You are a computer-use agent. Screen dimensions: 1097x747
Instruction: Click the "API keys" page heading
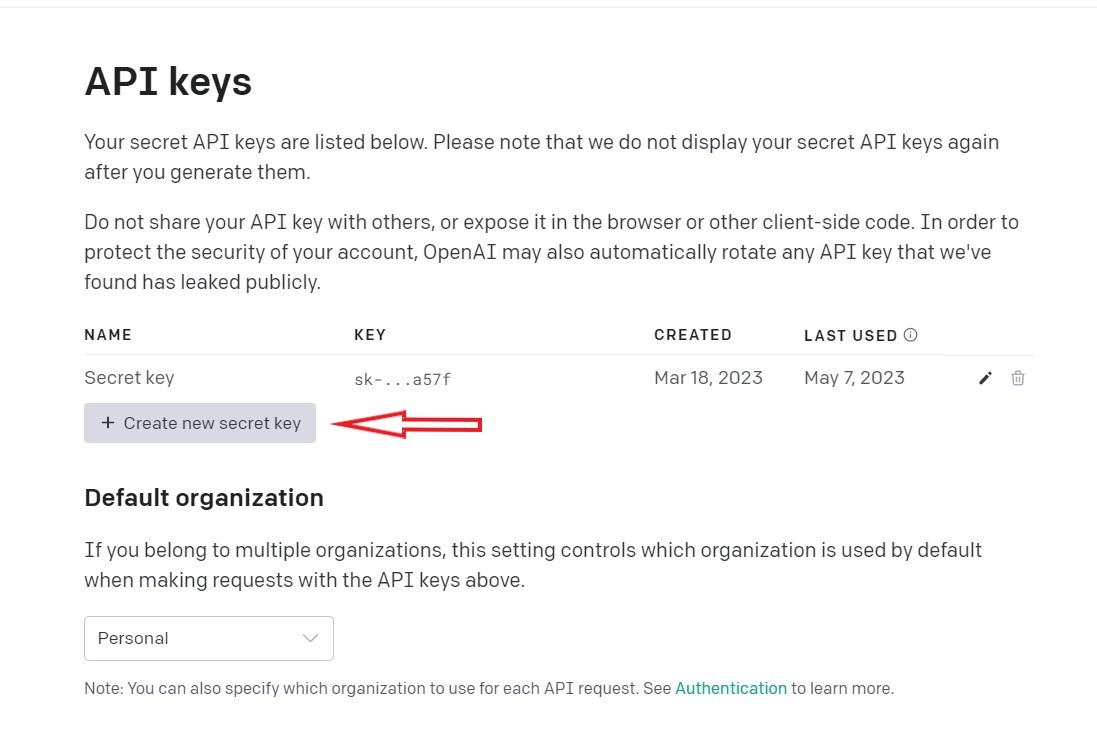(x=168, y=81)
